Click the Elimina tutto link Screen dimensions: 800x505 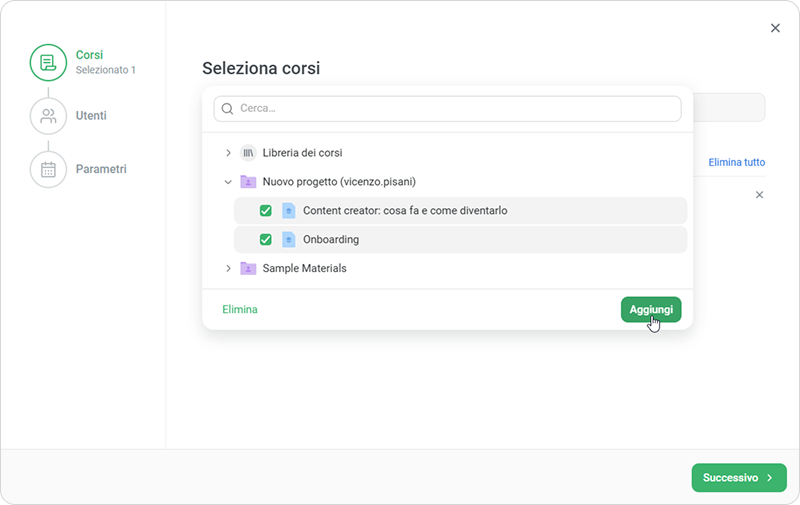(737, 162)
